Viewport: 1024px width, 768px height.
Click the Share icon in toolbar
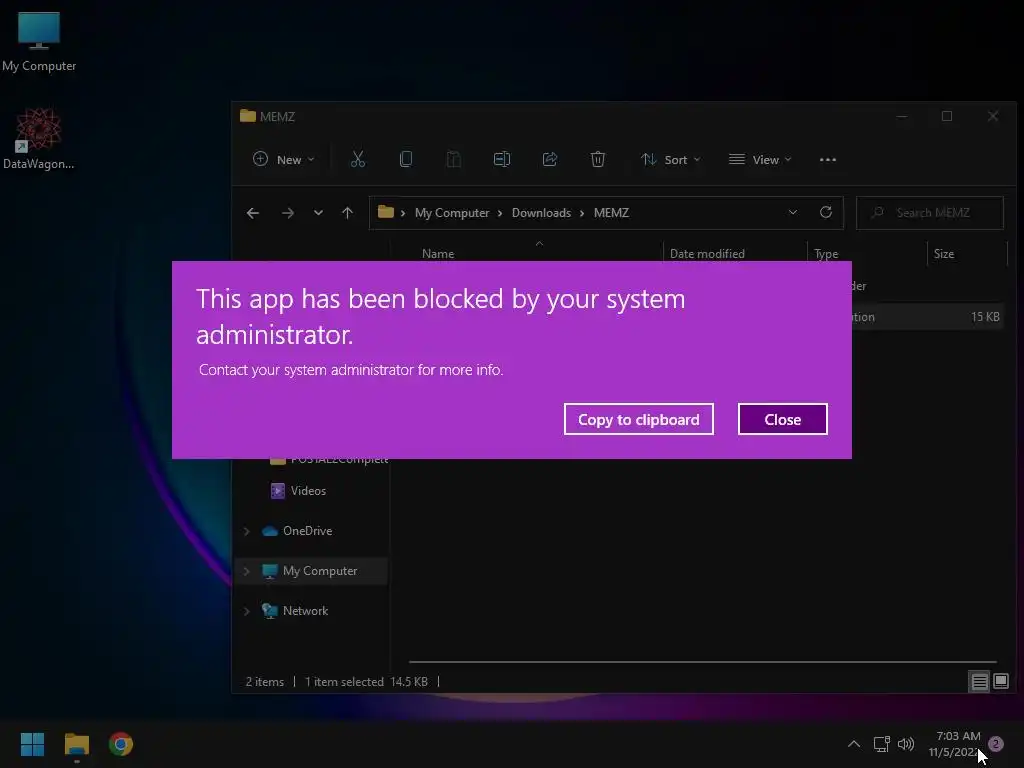(x=550, y=159)
